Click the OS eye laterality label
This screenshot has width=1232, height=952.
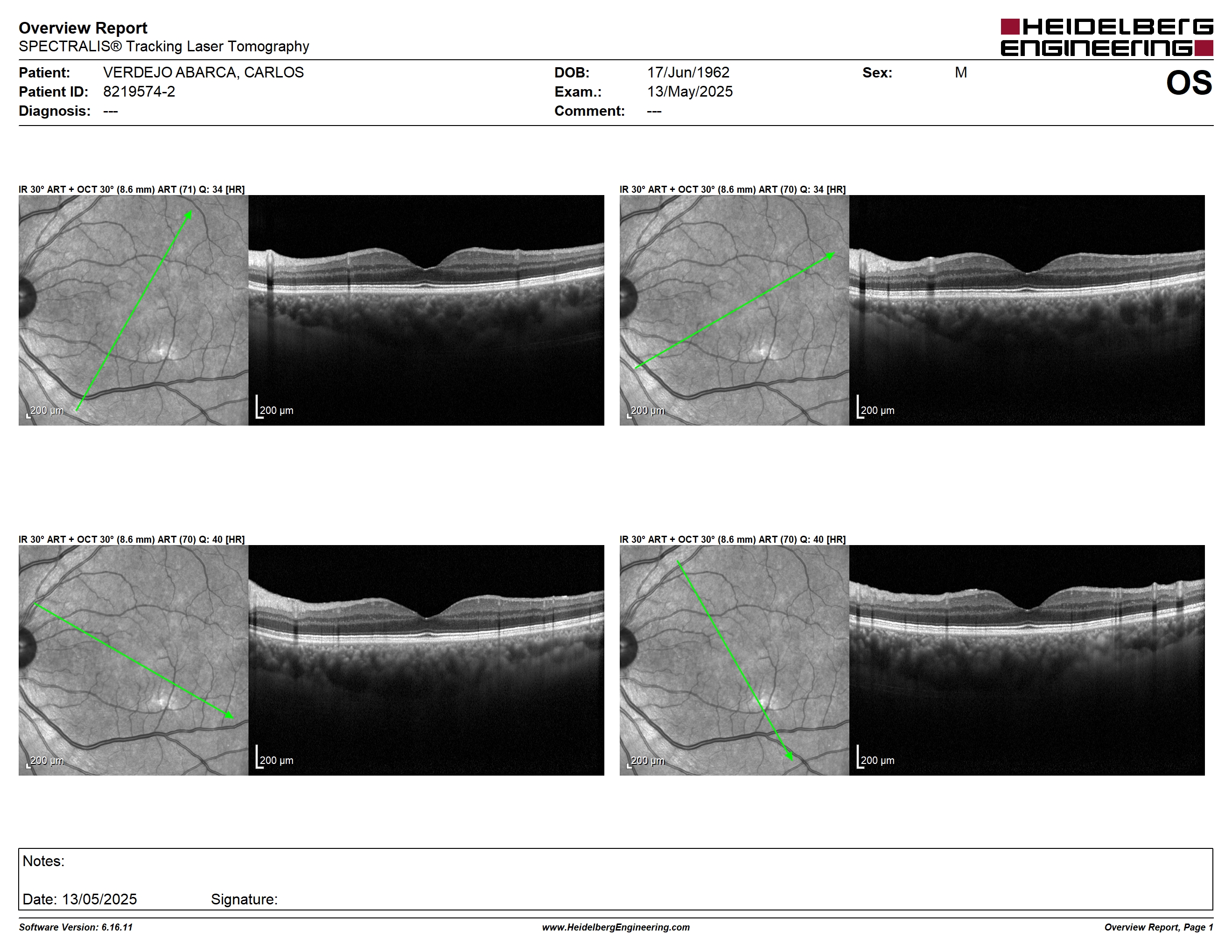(x=1189, y=83)
